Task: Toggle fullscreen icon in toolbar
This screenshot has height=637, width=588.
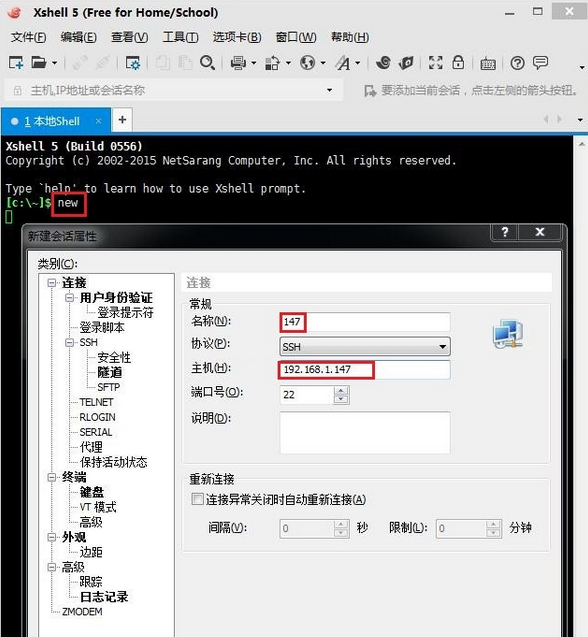Action: [x=435, y=63]
